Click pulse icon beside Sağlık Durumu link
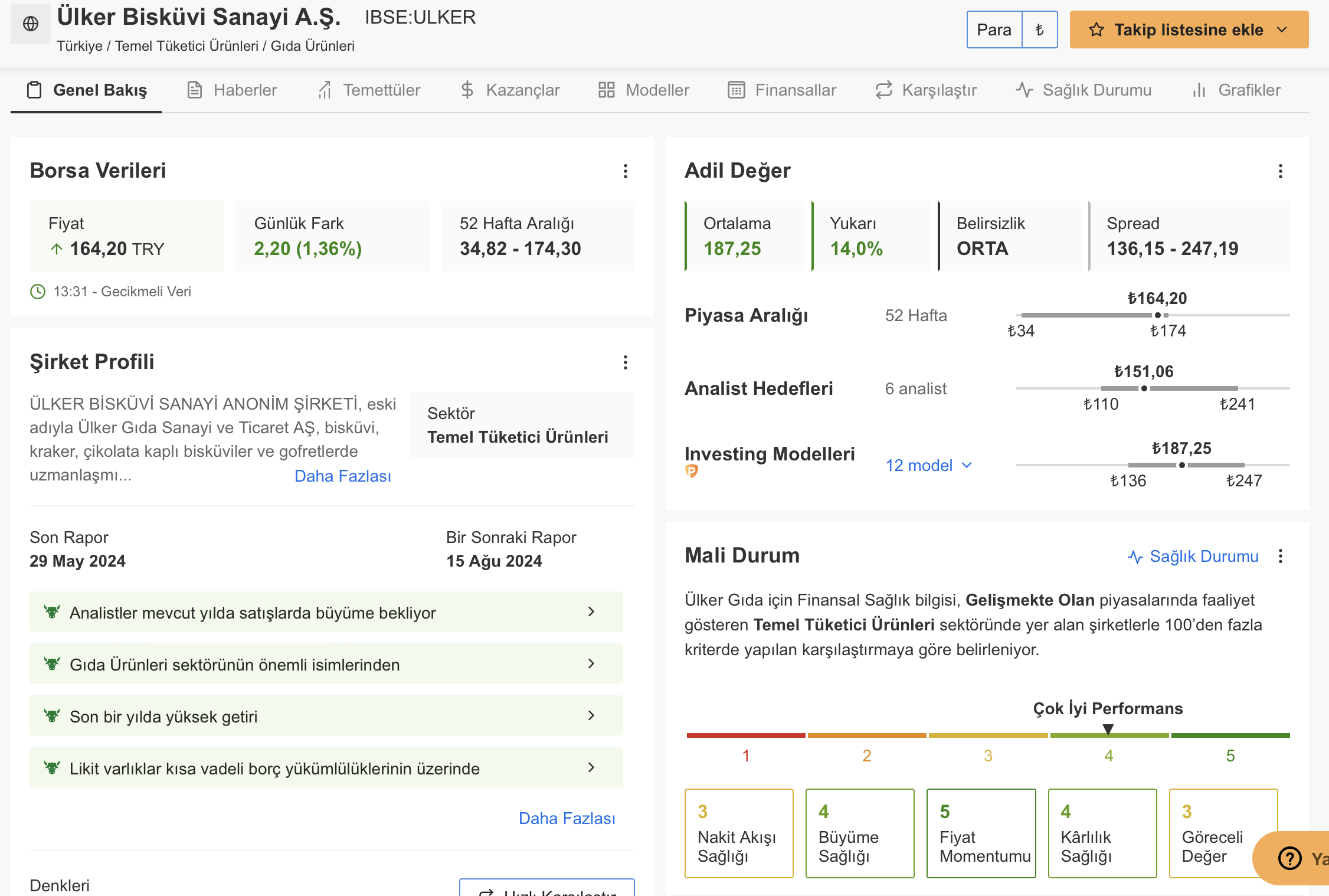 [1135, 557]
